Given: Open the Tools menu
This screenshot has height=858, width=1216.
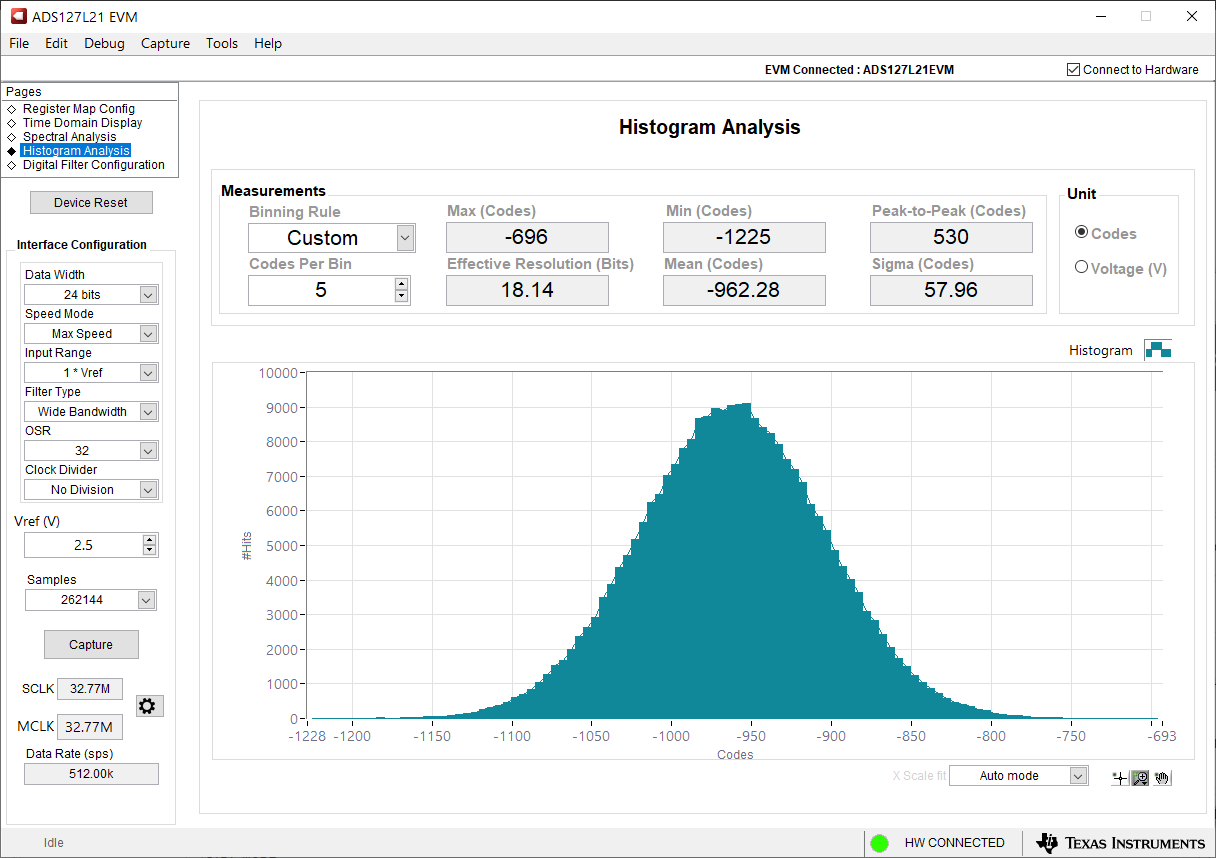Looking at the screenshot, I should click(222, 43).
